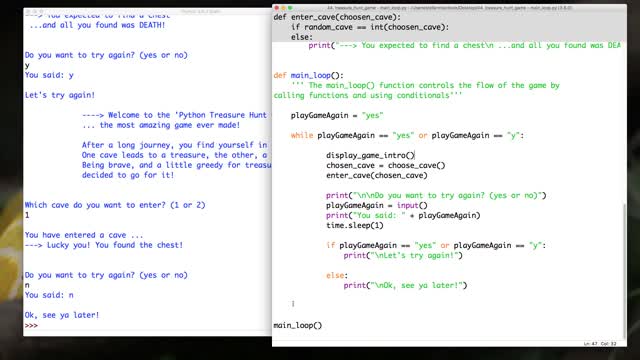Click shell line 'decided to go for it!'

click(x=128, y=175)
